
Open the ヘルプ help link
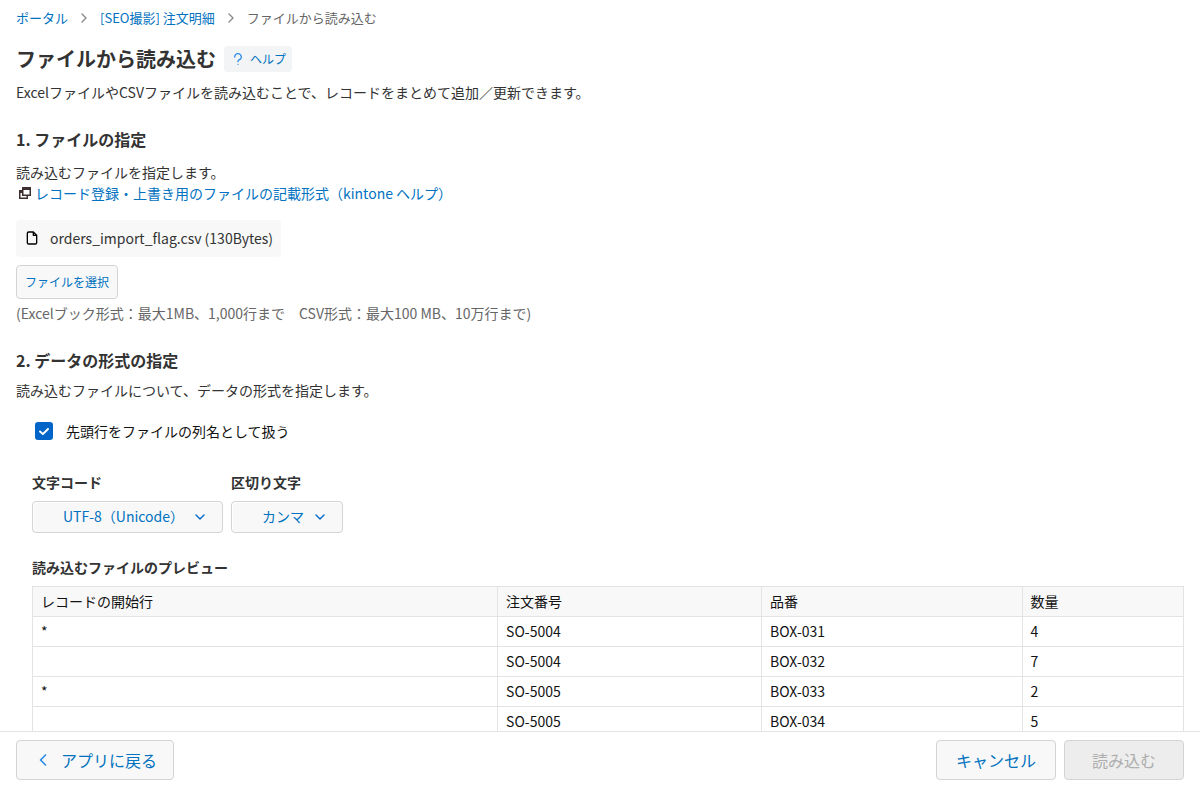click(x=258, y=59)
